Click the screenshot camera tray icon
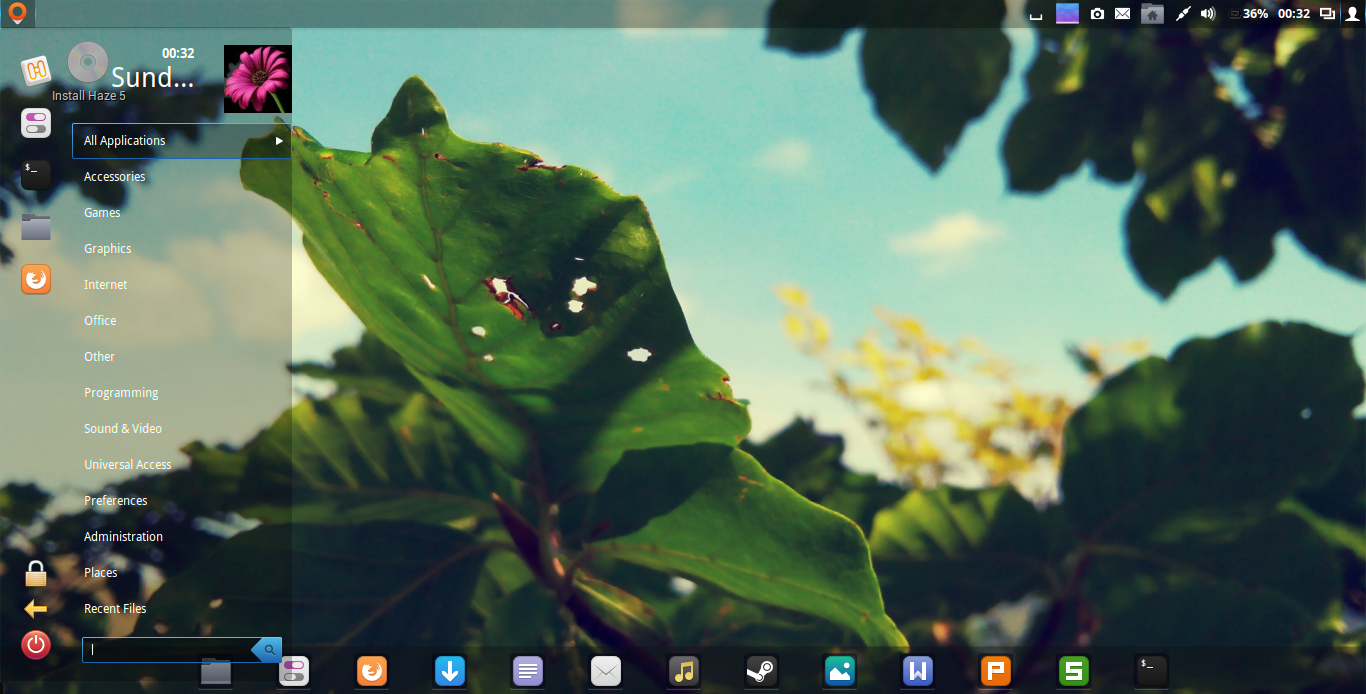 point(1097,14)
